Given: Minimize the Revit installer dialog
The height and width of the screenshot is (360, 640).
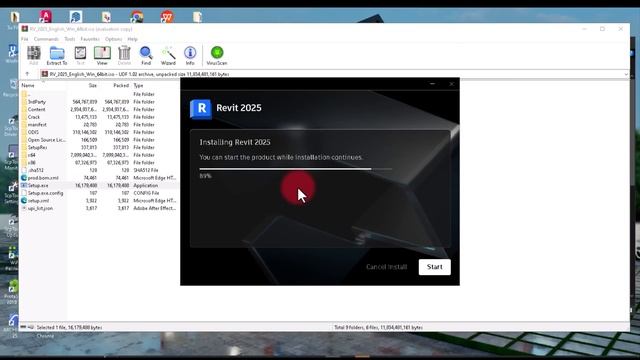Looking at the screenshot, I should [x=432, y=84].
